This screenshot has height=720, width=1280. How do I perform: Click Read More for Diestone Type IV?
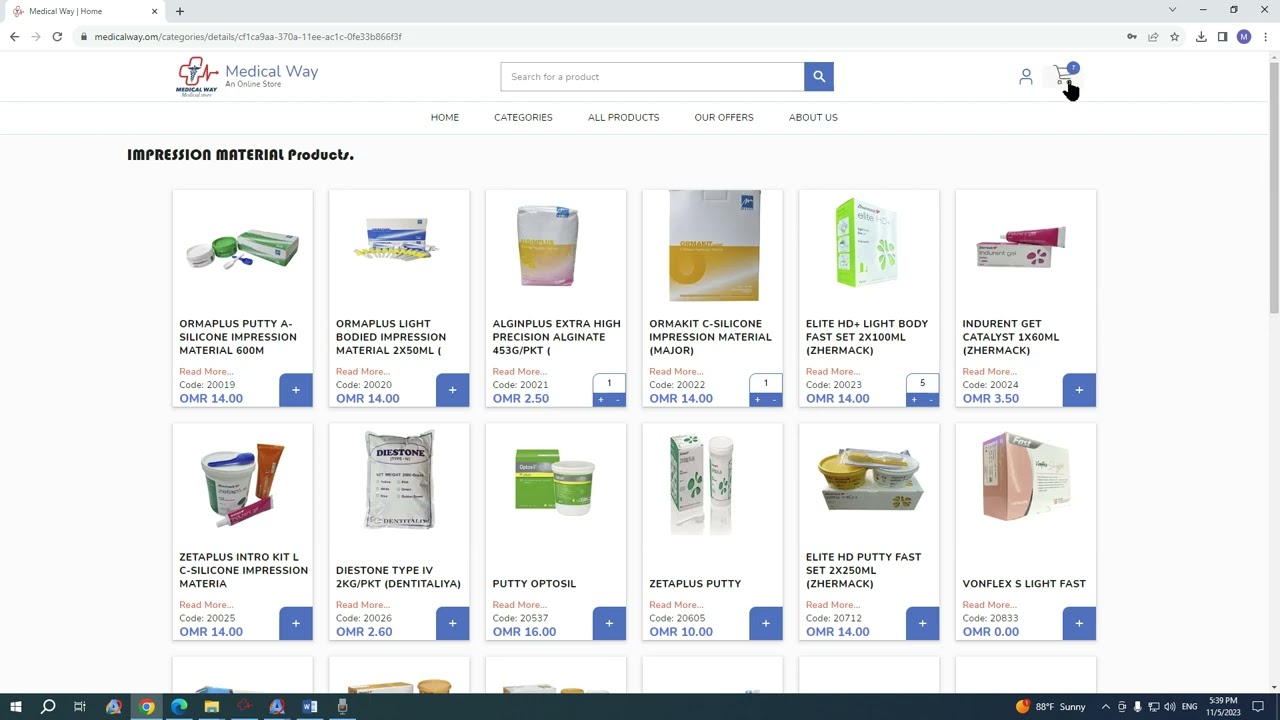point(363,605)
